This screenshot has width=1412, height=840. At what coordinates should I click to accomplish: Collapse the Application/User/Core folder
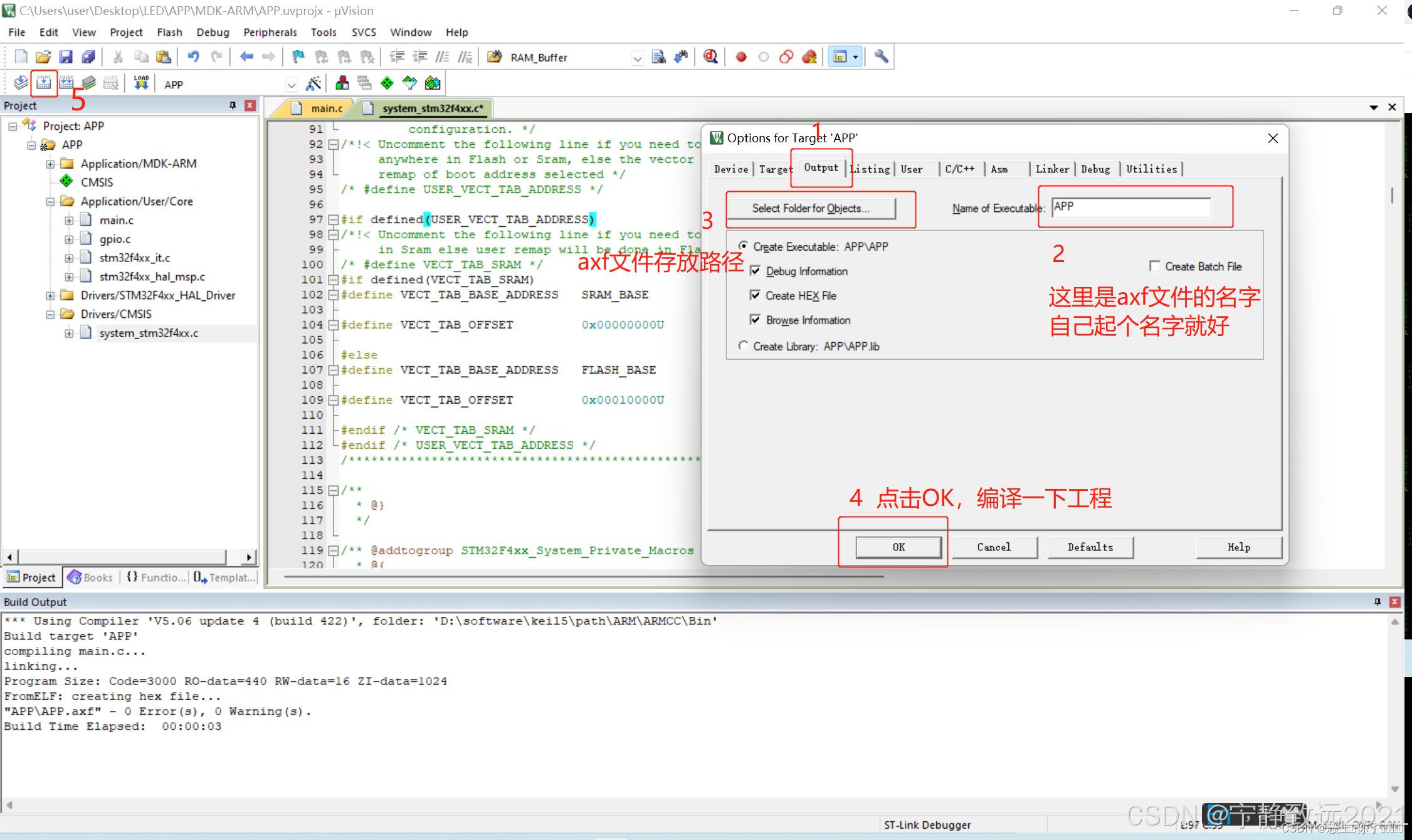50,202
